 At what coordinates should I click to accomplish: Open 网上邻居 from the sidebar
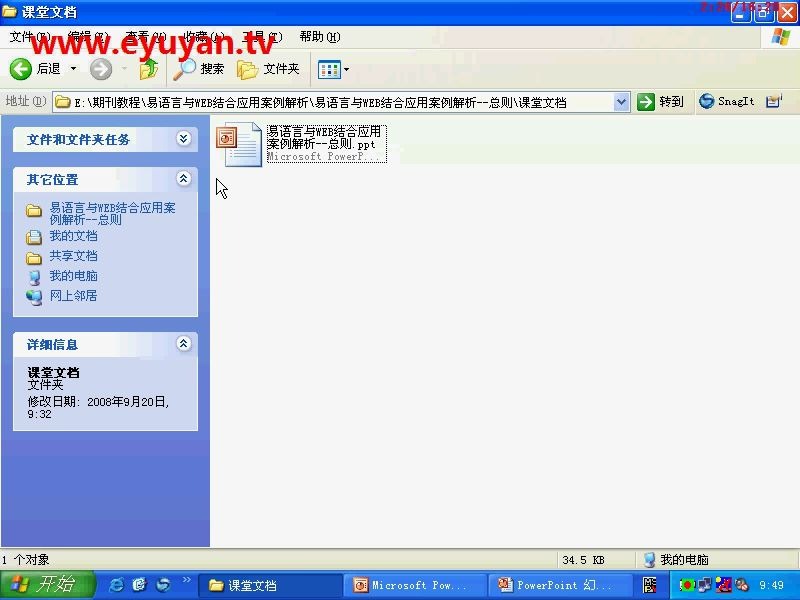tap(72, 296)
